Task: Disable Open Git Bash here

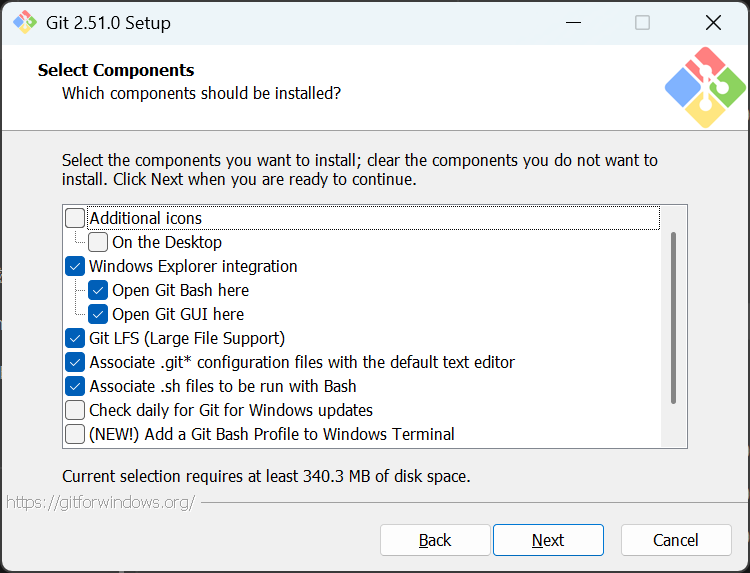Action: [98, 290]
